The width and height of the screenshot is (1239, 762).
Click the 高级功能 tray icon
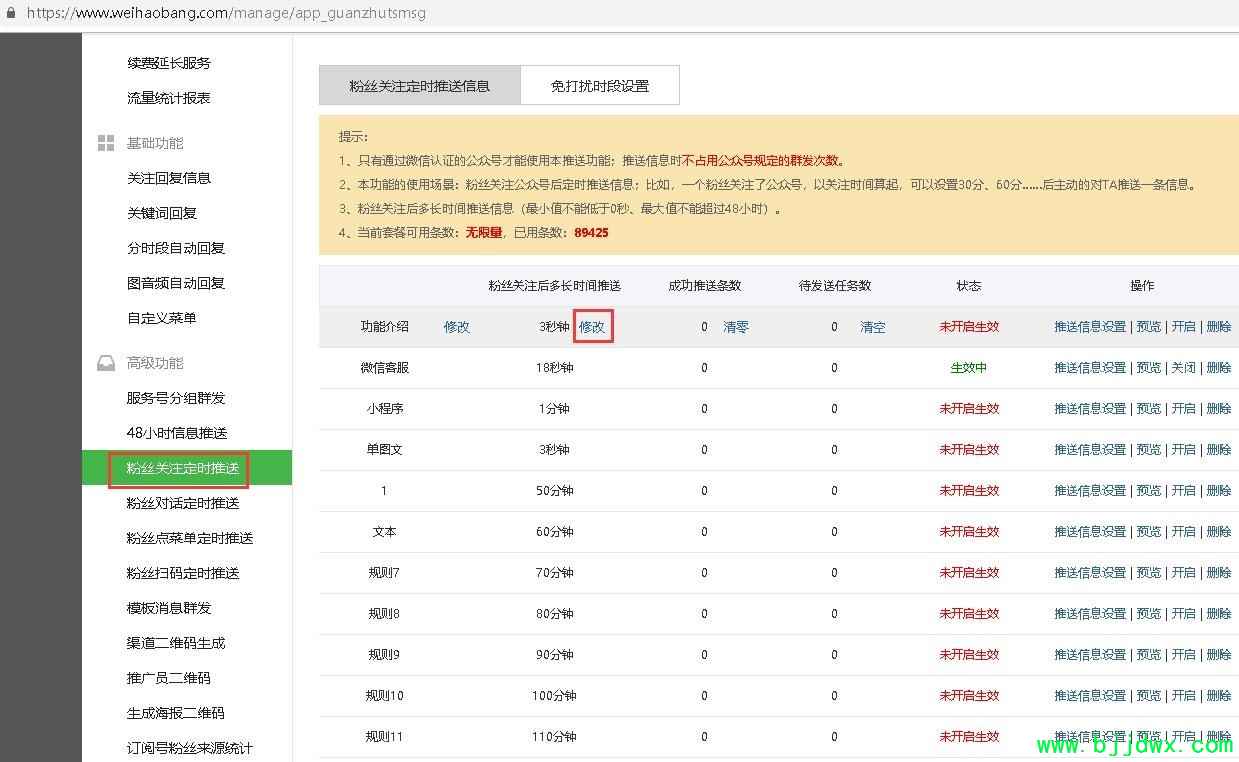click(105, 363)
